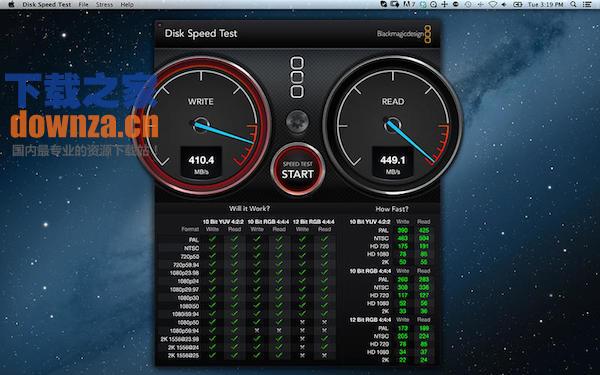Click the 10 Bit YUV 4:2:2 header in Will it Work
The image size is (600, 375).
(x=223, y=222)
